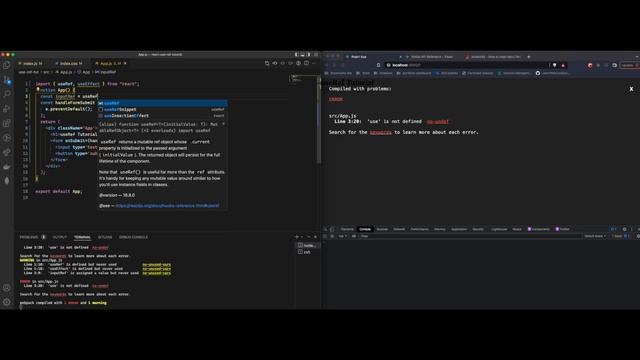The image size is (640, 360).
Task: Open the Search view in VS Code
Action: (x=7, y=94)
